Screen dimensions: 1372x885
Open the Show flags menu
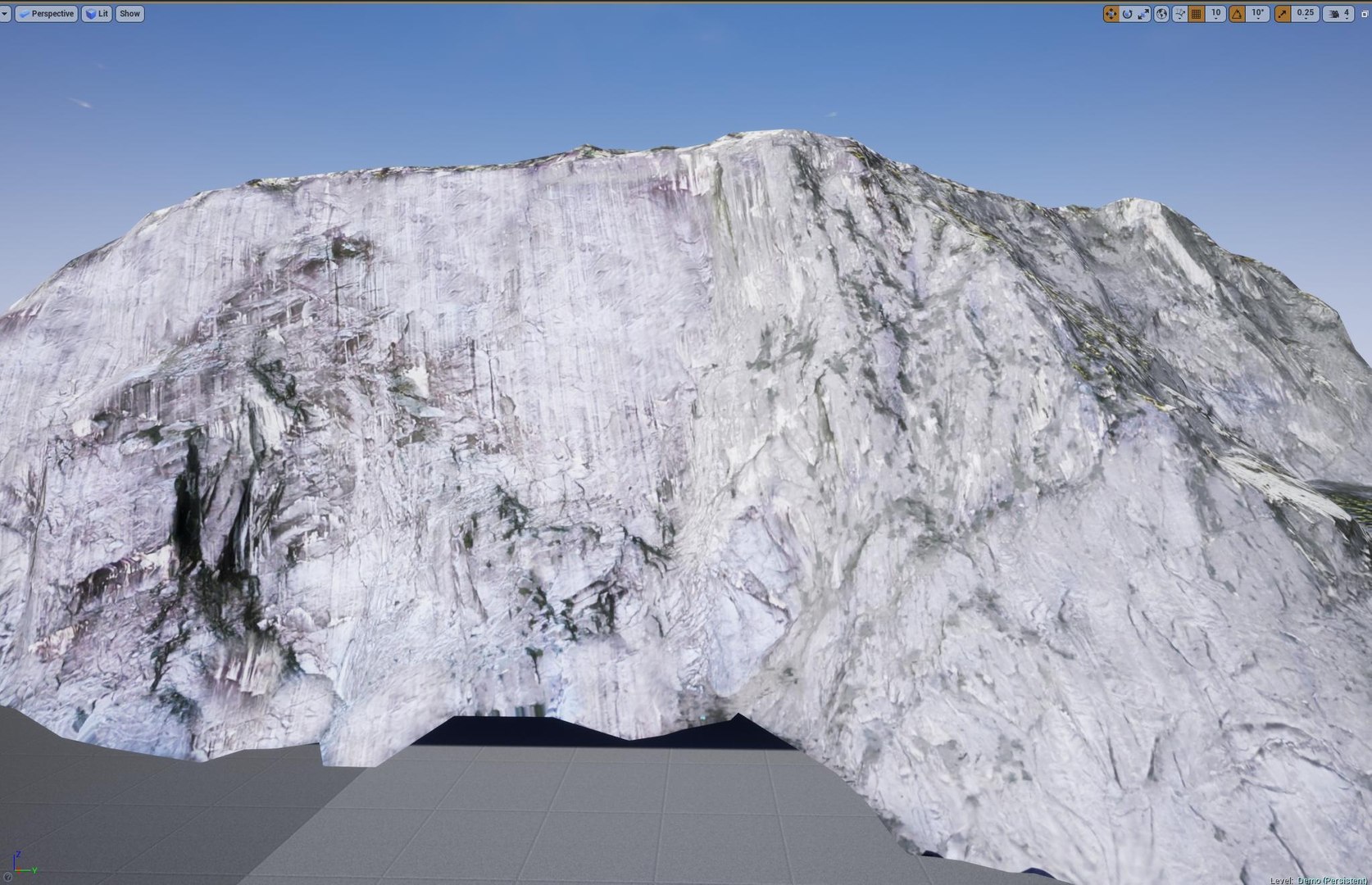coord(129,13)
